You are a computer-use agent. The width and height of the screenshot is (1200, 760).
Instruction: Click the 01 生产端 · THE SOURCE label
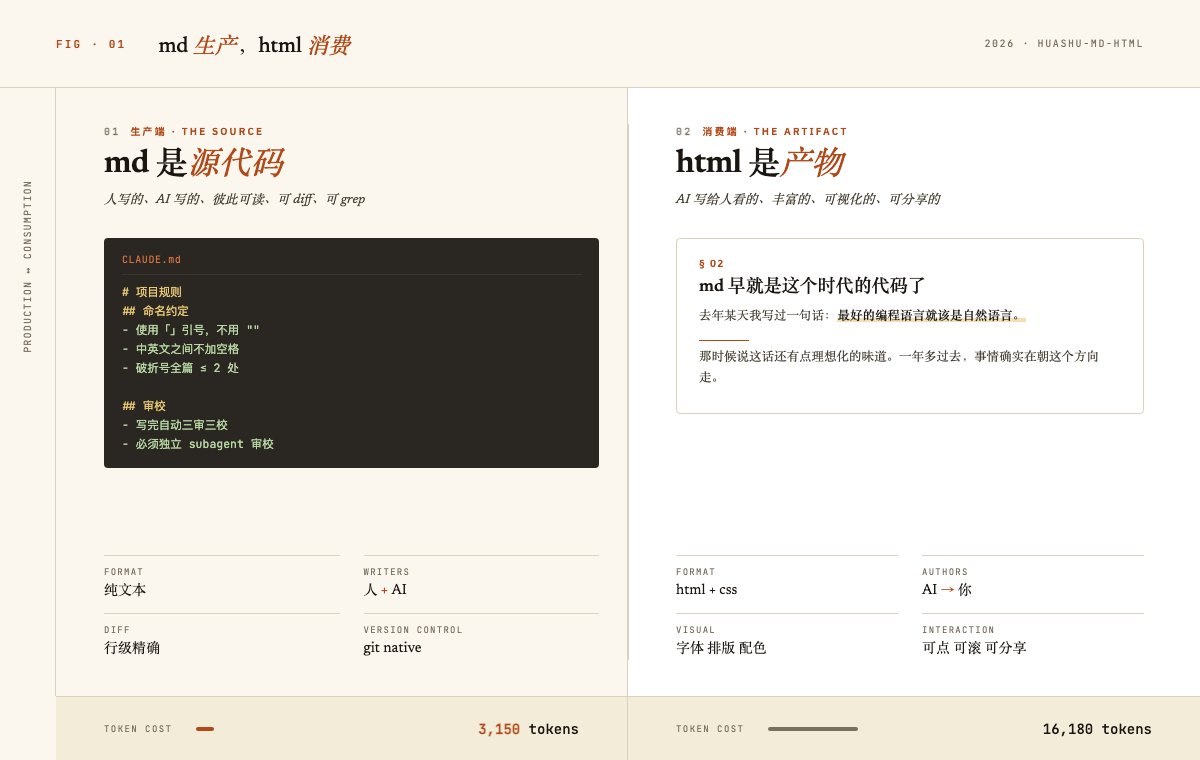(x=184, y=131)
